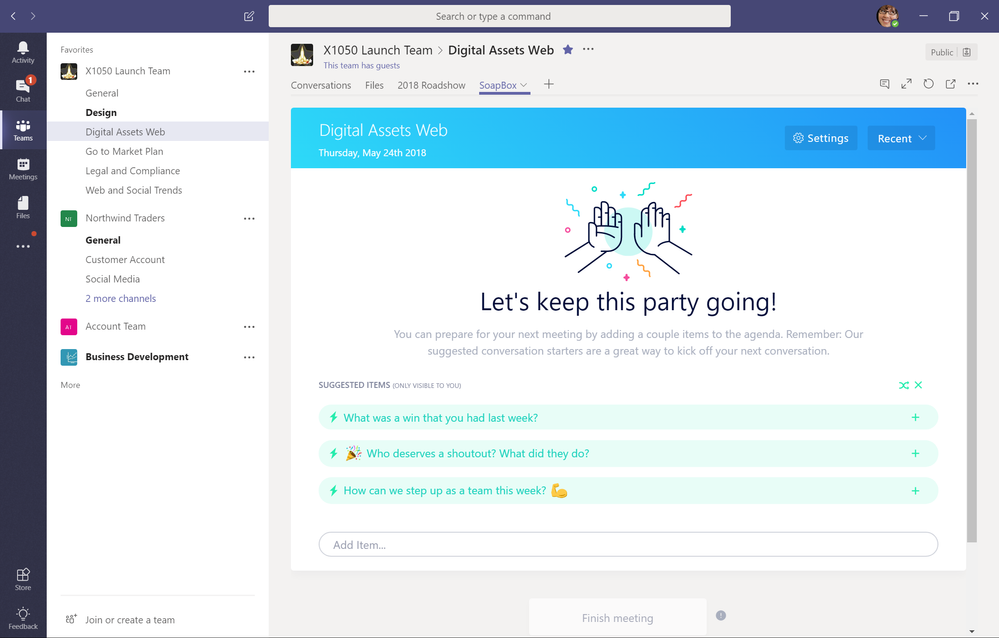999x638 pixels.
Task: Open the SoapBox tab dropdown arrow
Action: point(524,85)
